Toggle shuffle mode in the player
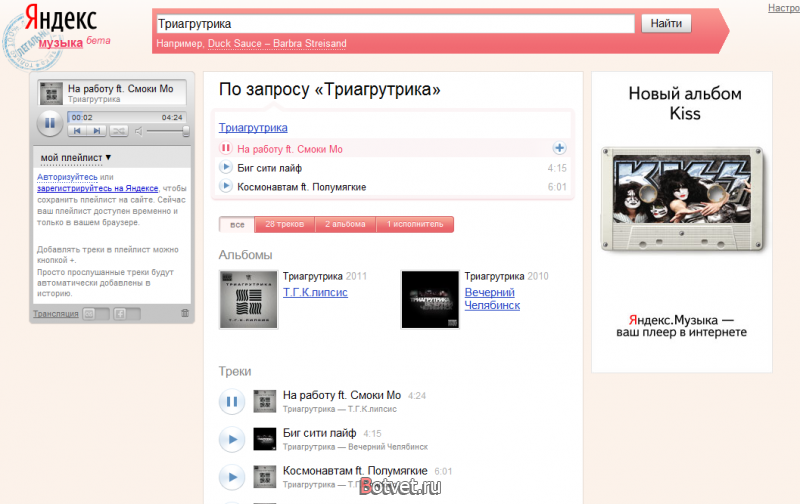800x504 pixels. 118,131
